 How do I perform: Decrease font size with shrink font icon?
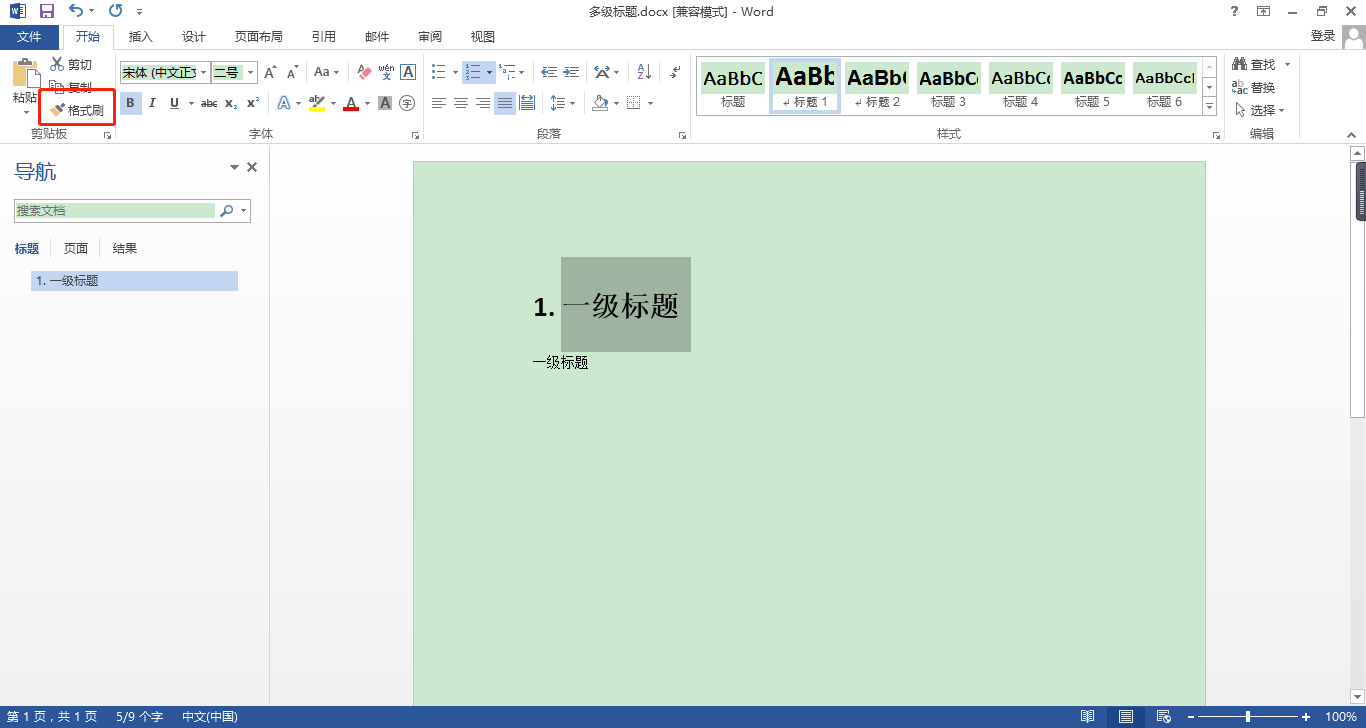292,73
